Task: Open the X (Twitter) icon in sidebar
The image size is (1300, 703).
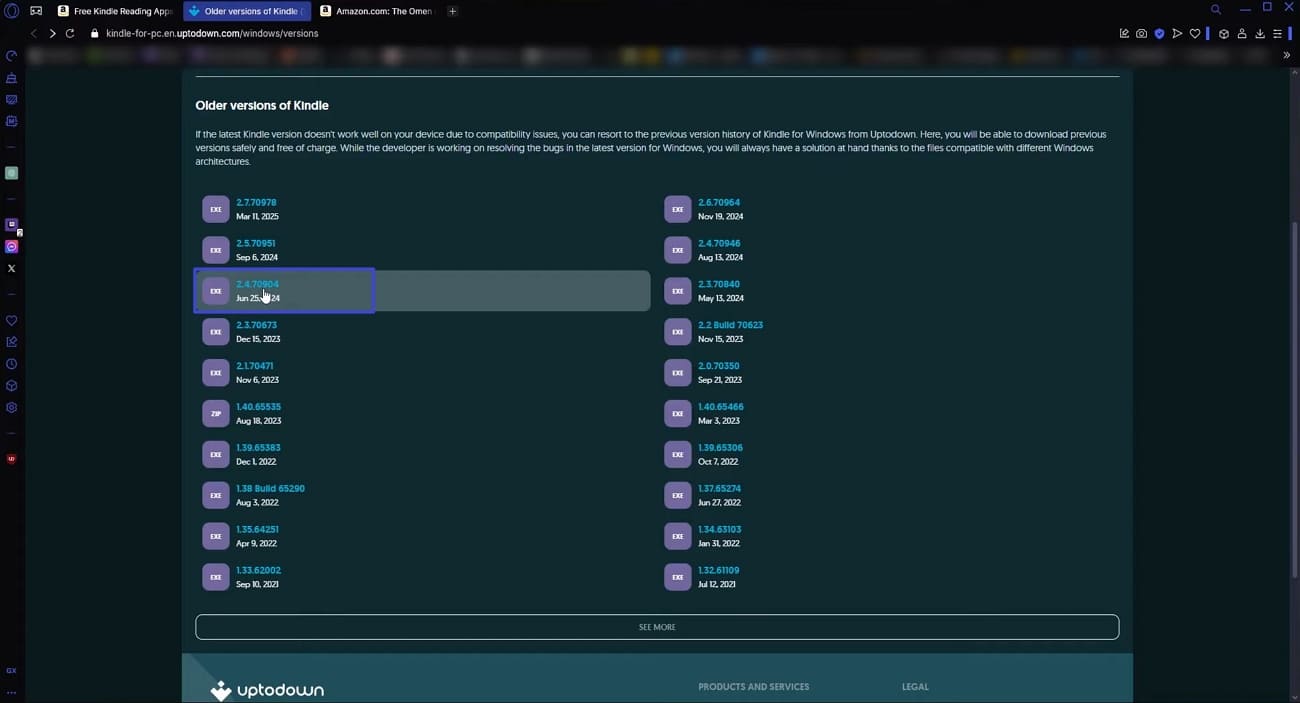Action: click(x=11, y=268)
